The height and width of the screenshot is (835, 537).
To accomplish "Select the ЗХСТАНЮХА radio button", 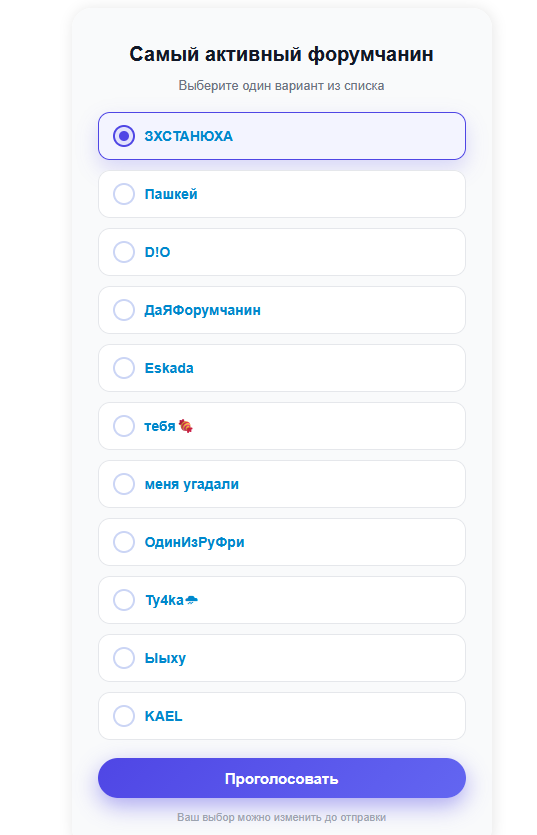I will click(x=124, y=136).
